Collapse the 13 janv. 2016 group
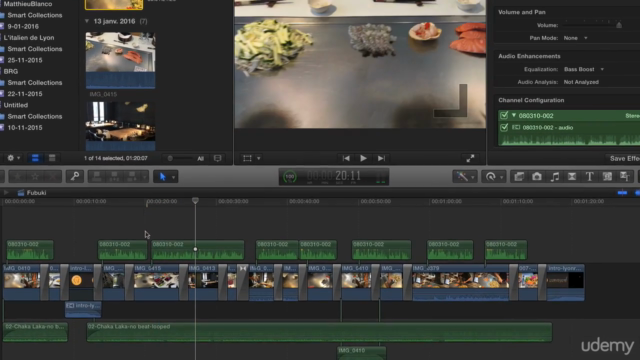 pyautogui.click(x=87, y=21)
